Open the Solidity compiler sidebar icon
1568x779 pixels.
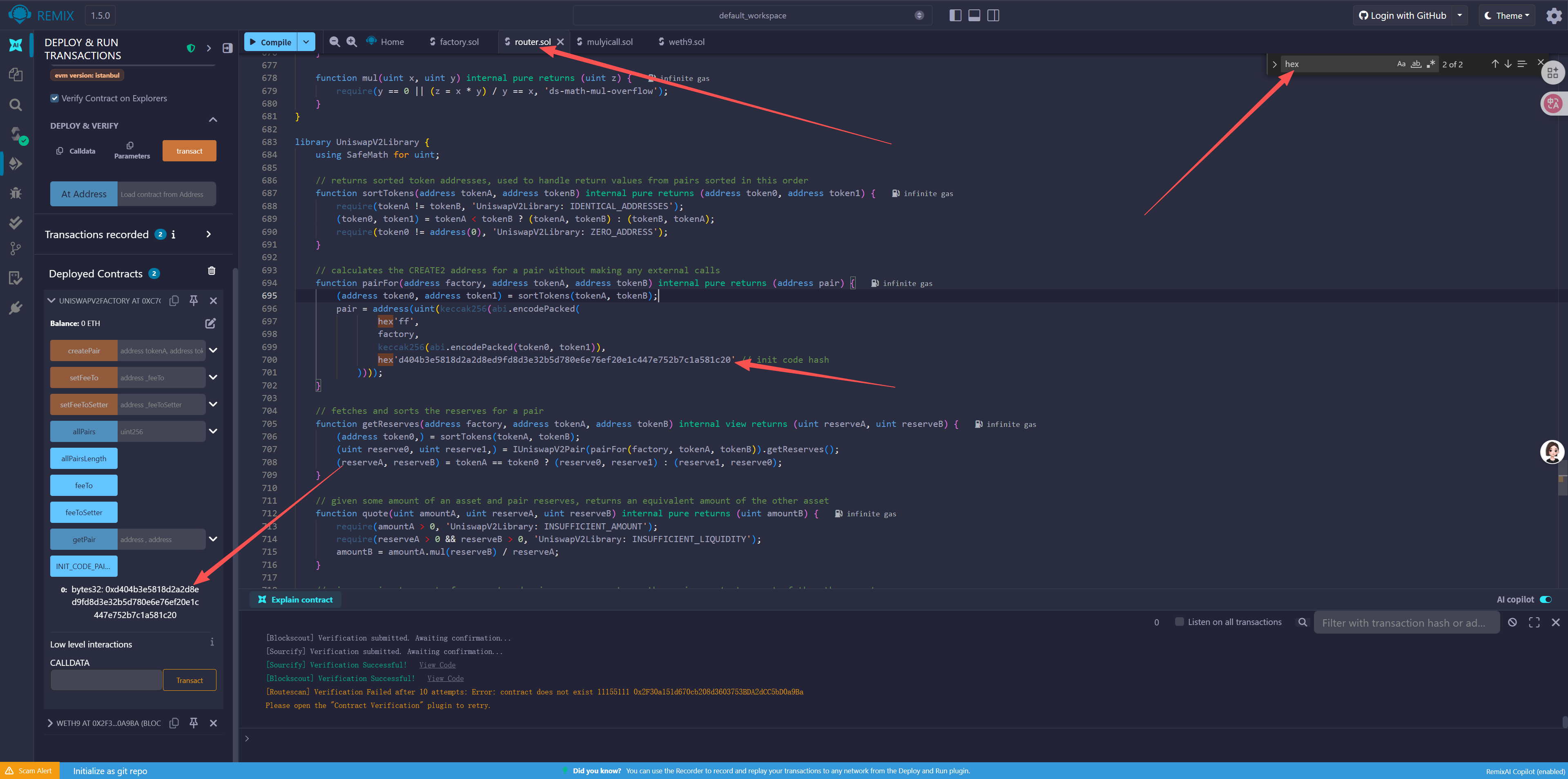(x=16, y=134)
